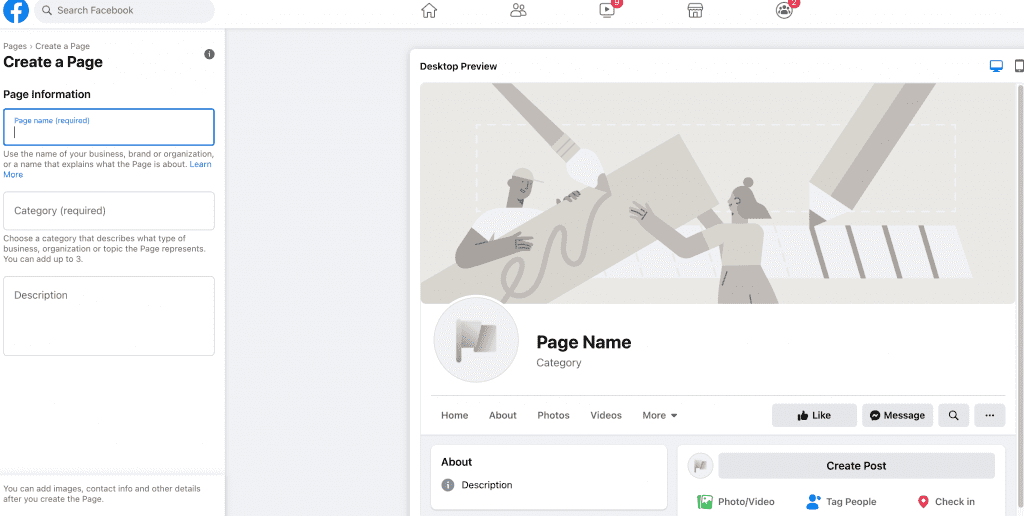
Task: Click the info icon beside Create a Page
Action: (209, 54)
